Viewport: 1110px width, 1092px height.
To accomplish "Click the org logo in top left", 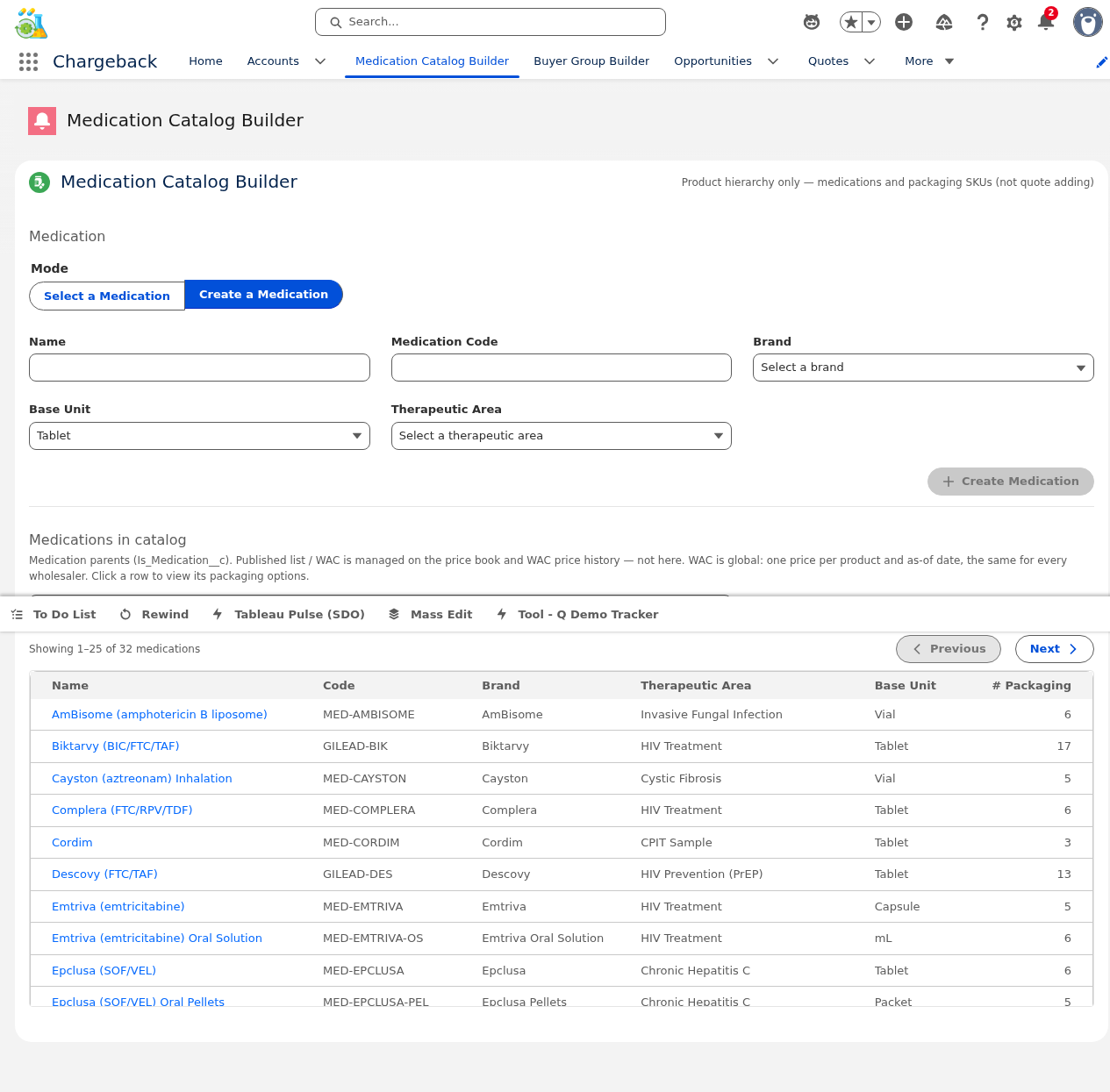I will (32, 24).
